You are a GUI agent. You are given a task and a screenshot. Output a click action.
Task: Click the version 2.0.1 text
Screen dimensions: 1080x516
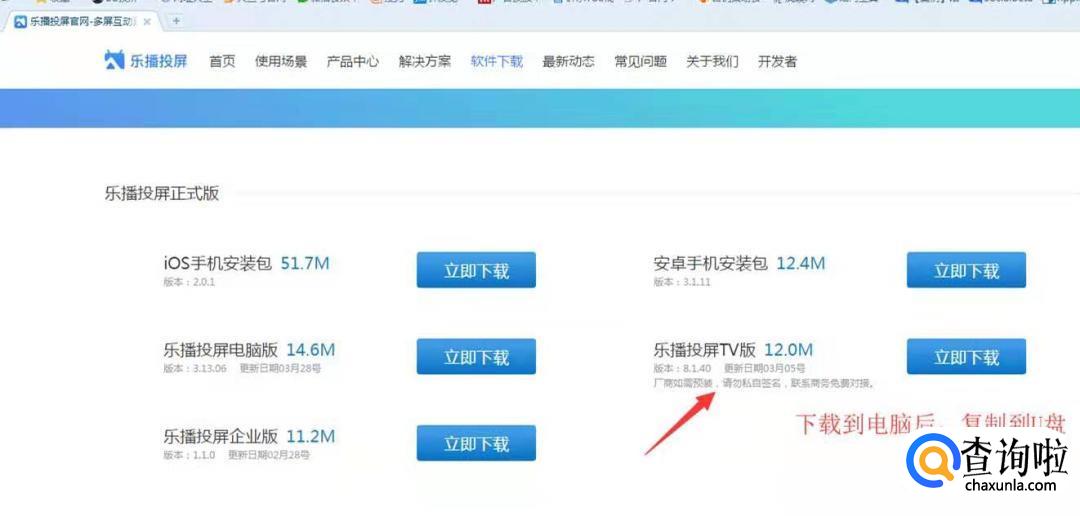point(189,282)
